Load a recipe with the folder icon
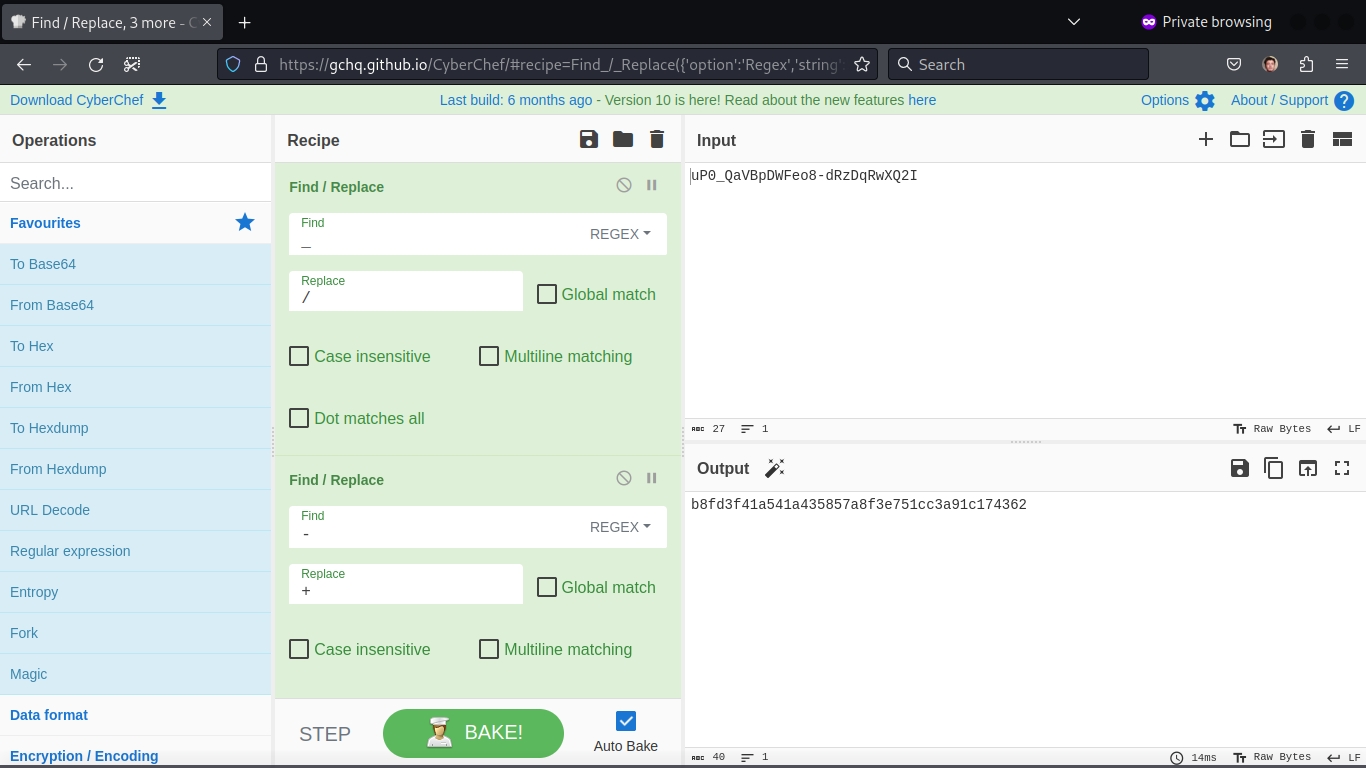The image size is (1366, 768). tap(623, 140)
